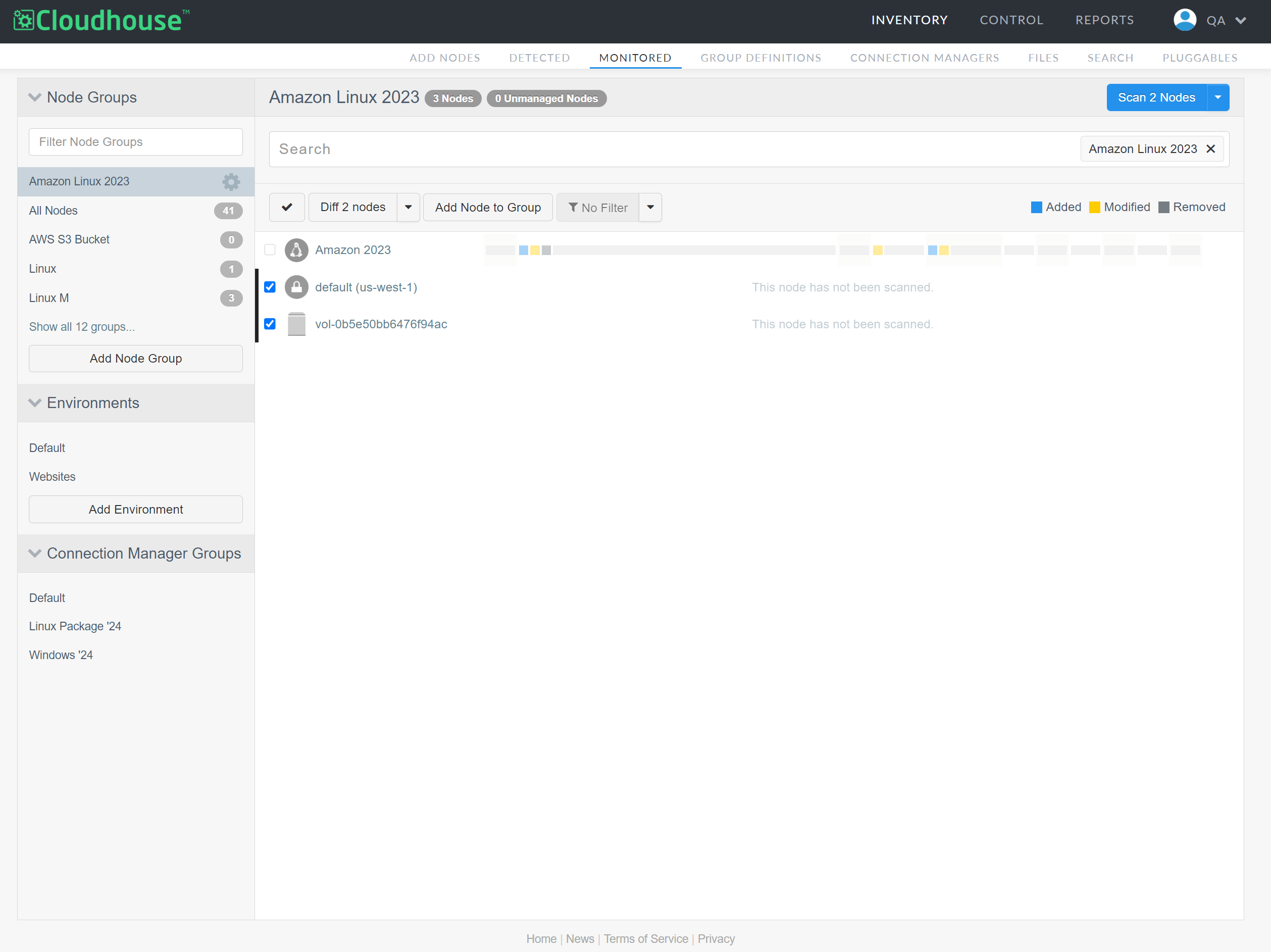
Task: Collapse Connection Manager Groups section
Action: 35,554
